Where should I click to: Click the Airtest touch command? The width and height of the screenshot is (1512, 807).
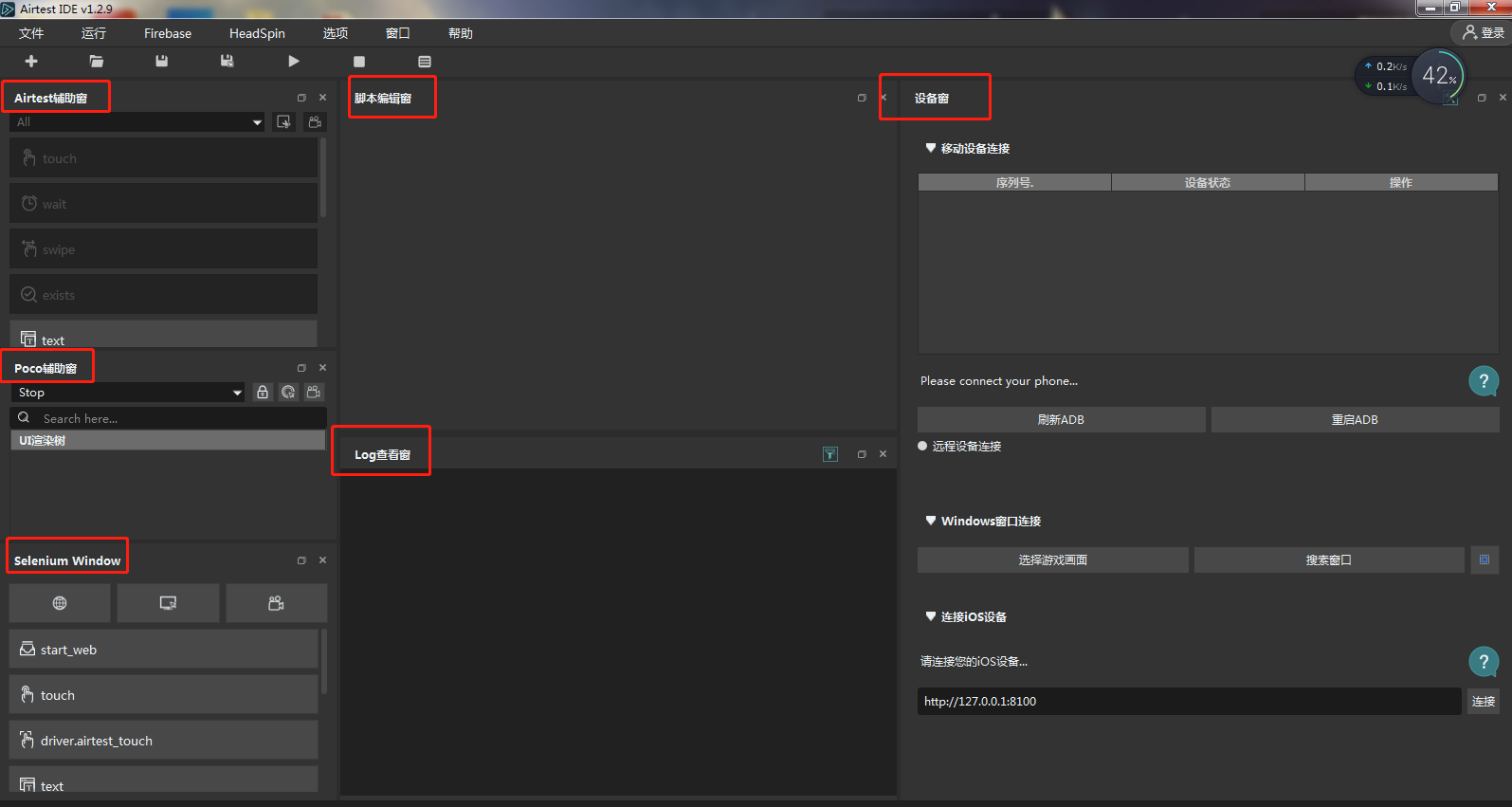pyautogui.click(x=163, y=158)
